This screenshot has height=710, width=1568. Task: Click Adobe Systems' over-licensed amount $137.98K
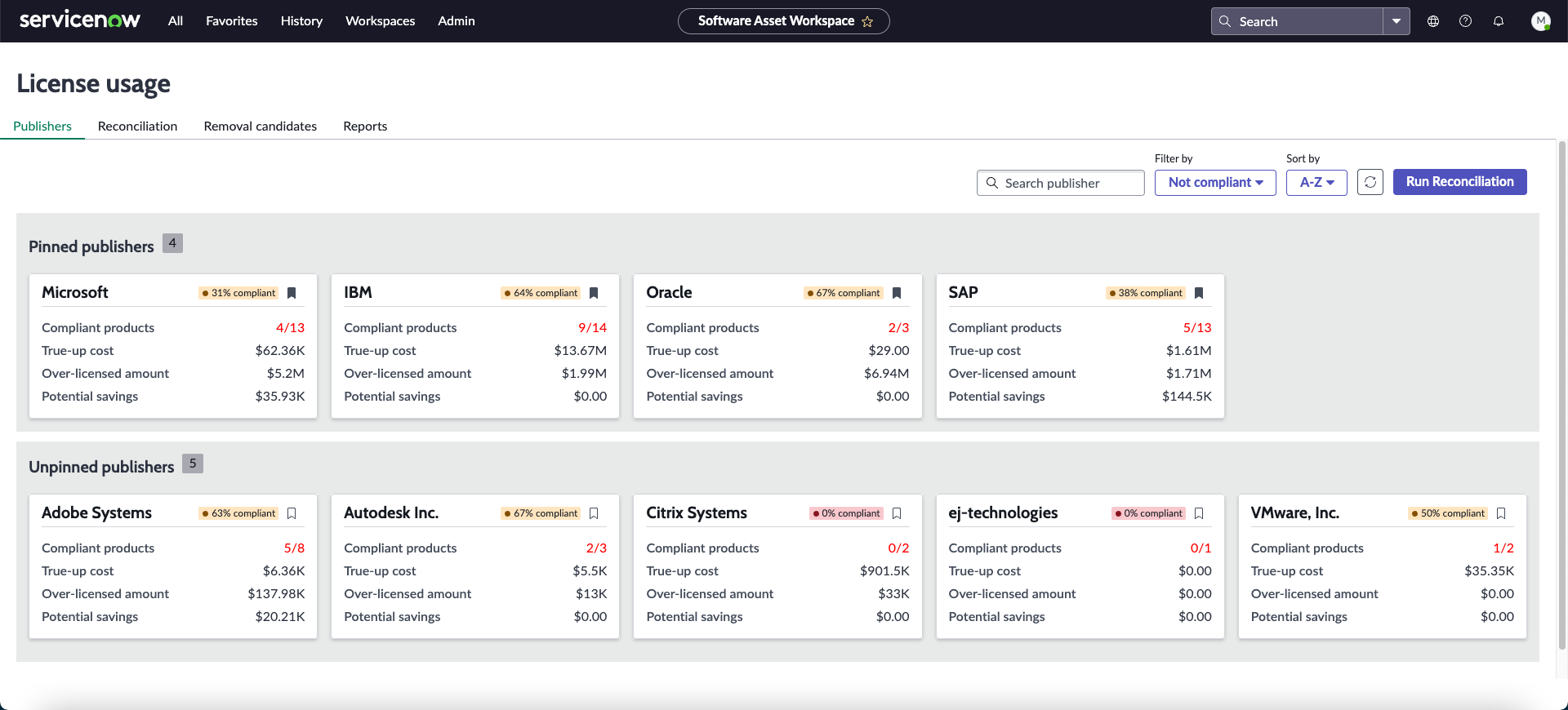click(x=276, y=593)
